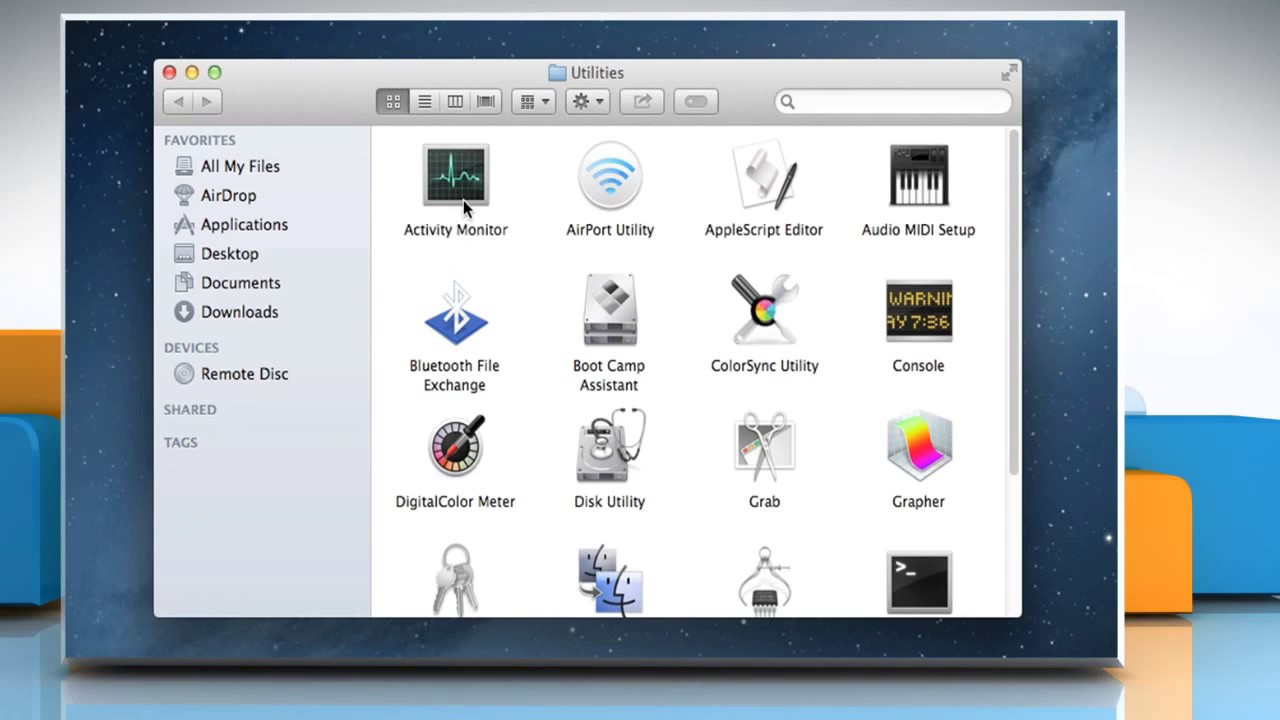This screenshot has height=720, width=1280.
Task: Select the Migration Assistant Finder-faces icon
Action: click(x=610, y=580)
